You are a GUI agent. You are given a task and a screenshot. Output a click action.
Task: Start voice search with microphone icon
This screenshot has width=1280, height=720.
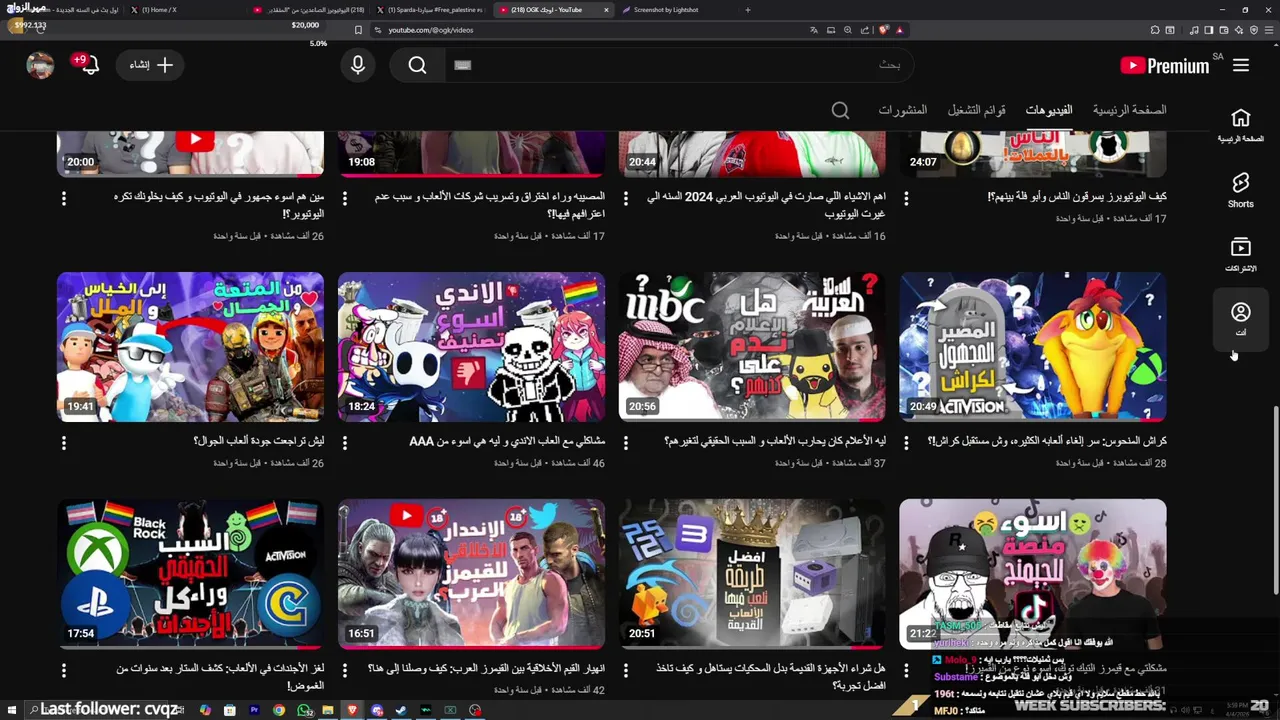click(358, 65)
